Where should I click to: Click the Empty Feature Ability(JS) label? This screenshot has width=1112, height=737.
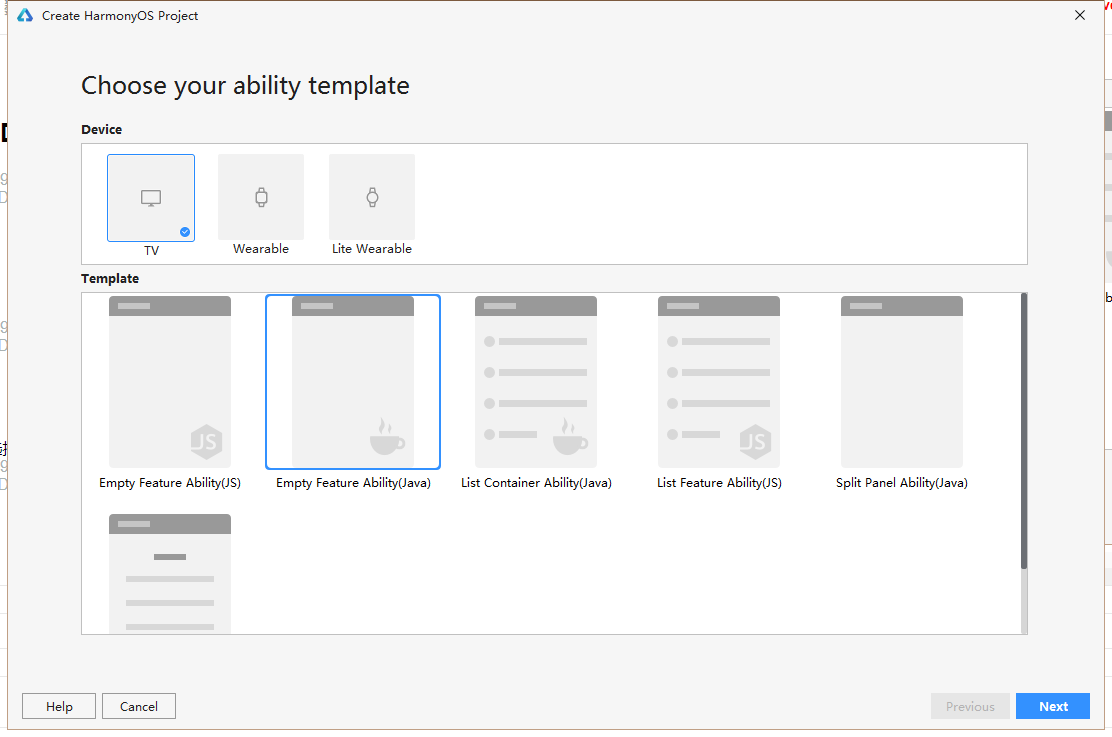[x=169, y=483]
